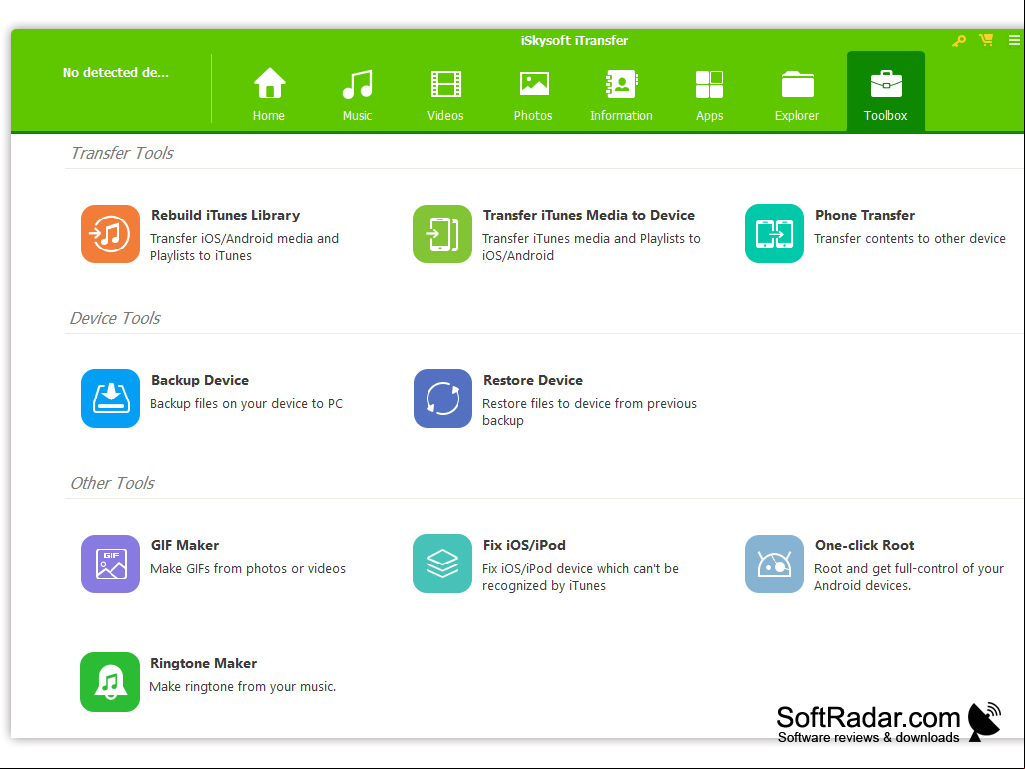Open the shopping cart purchase icon
1025x769 pixels.
pos(986,40)
